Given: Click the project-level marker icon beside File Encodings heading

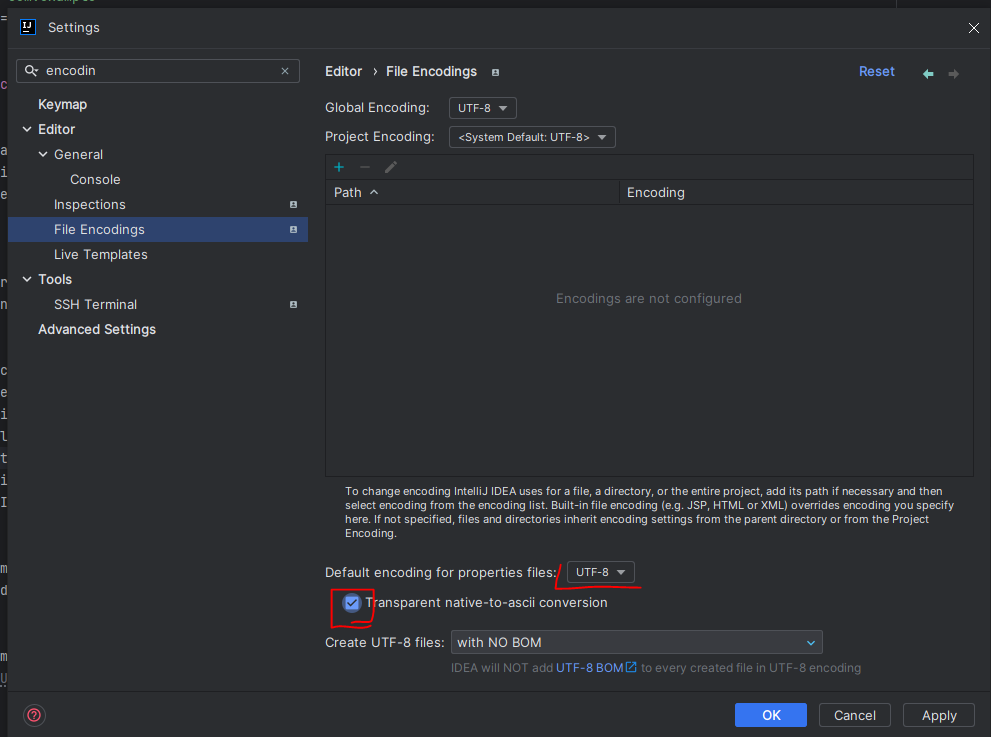Looking at the screenshot, I should pos(496,72).
